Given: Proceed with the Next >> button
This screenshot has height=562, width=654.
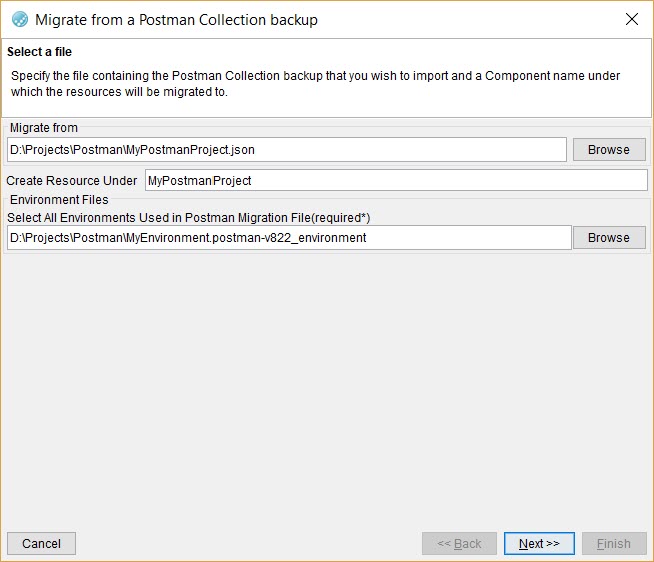Looking at the screenshot, I should click(539, 544).
